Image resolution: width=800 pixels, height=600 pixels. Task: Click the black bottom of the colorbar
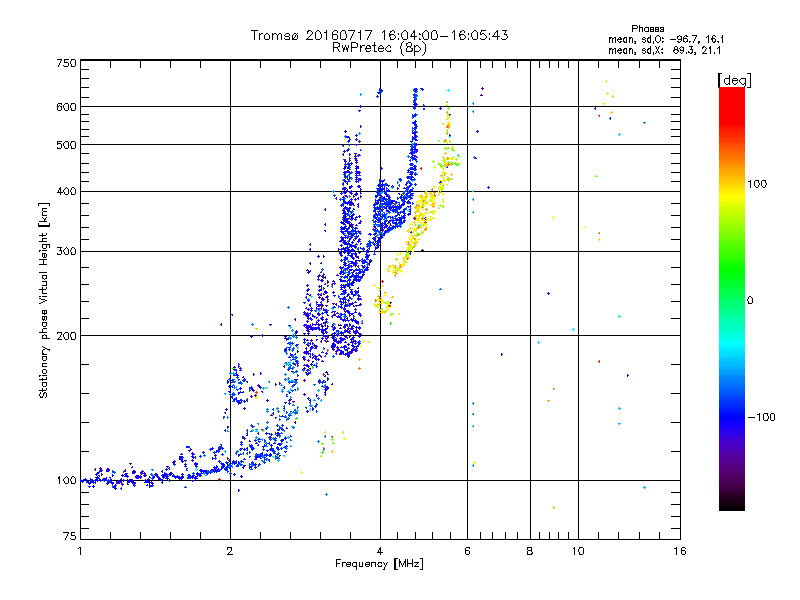coord(732,503)
